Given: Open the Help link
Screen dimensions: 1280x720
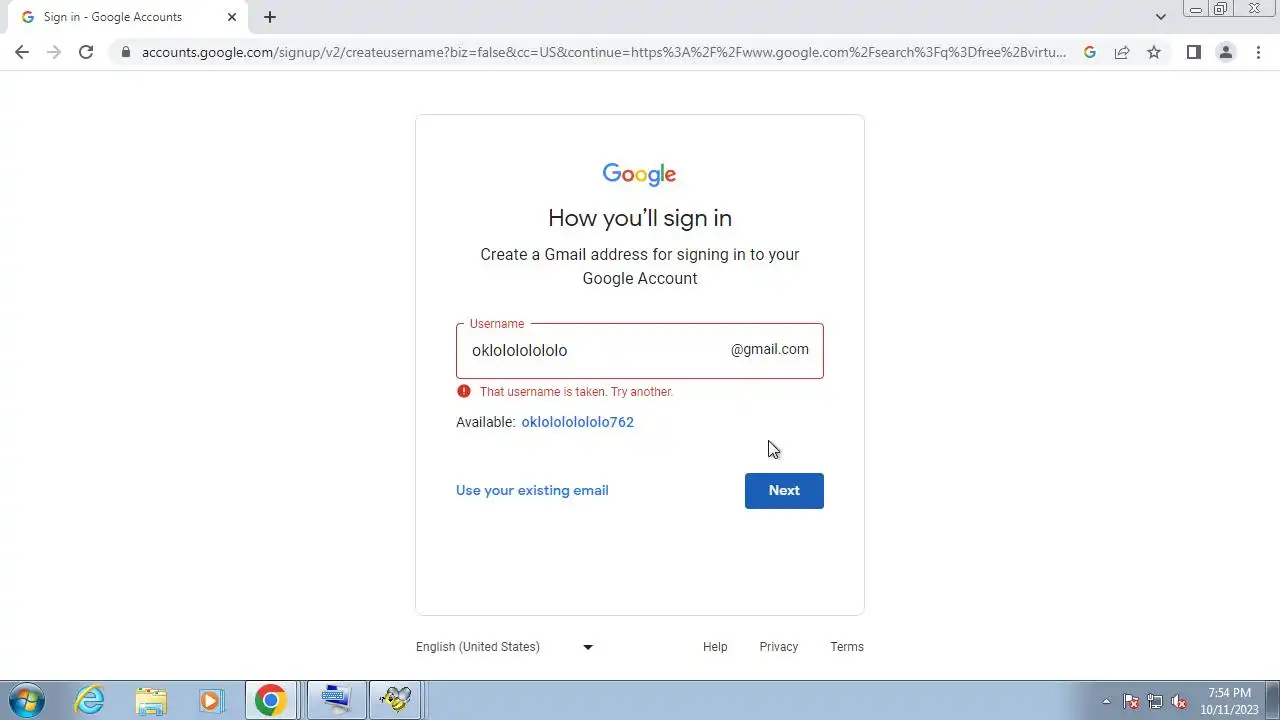Looking at the screenshot, I should pos(715,647).
